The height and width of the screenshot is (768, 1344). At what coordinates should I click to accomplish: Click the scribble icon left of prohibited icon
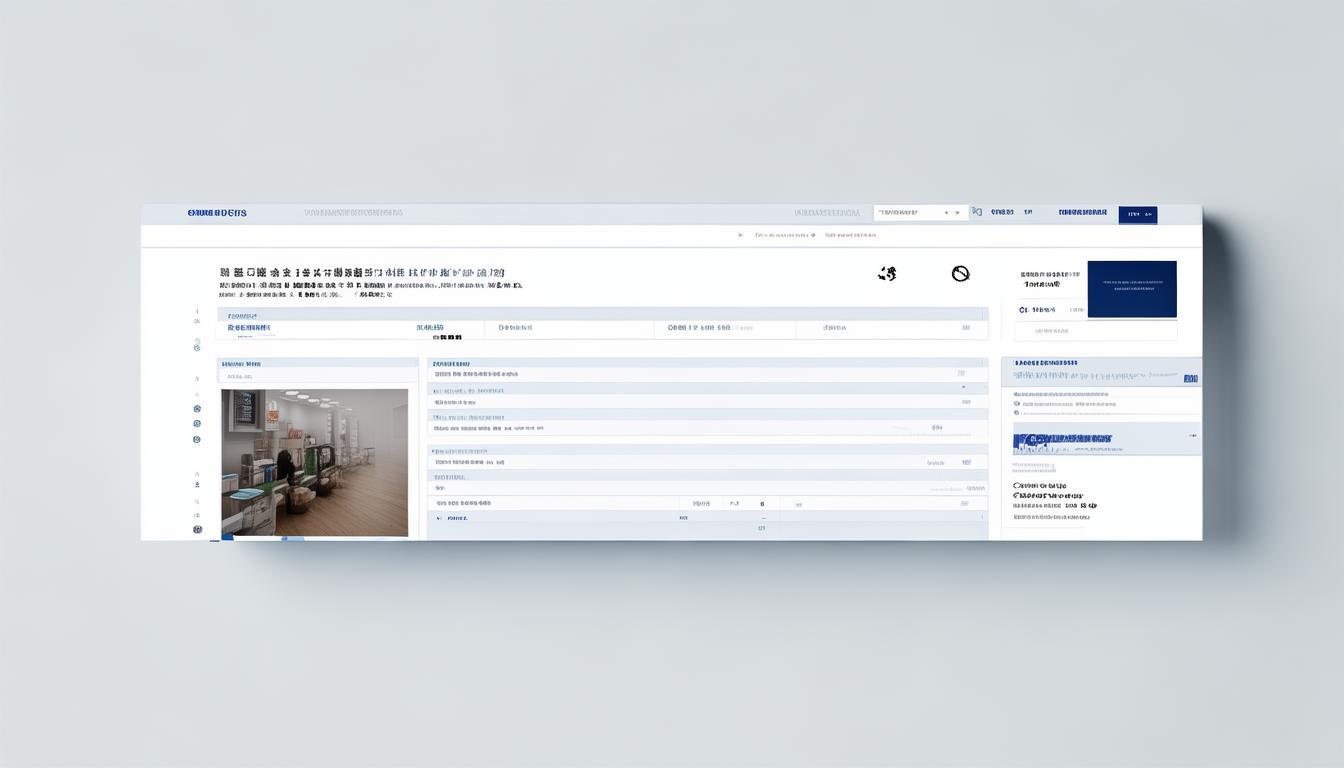[x=887, y=273]
